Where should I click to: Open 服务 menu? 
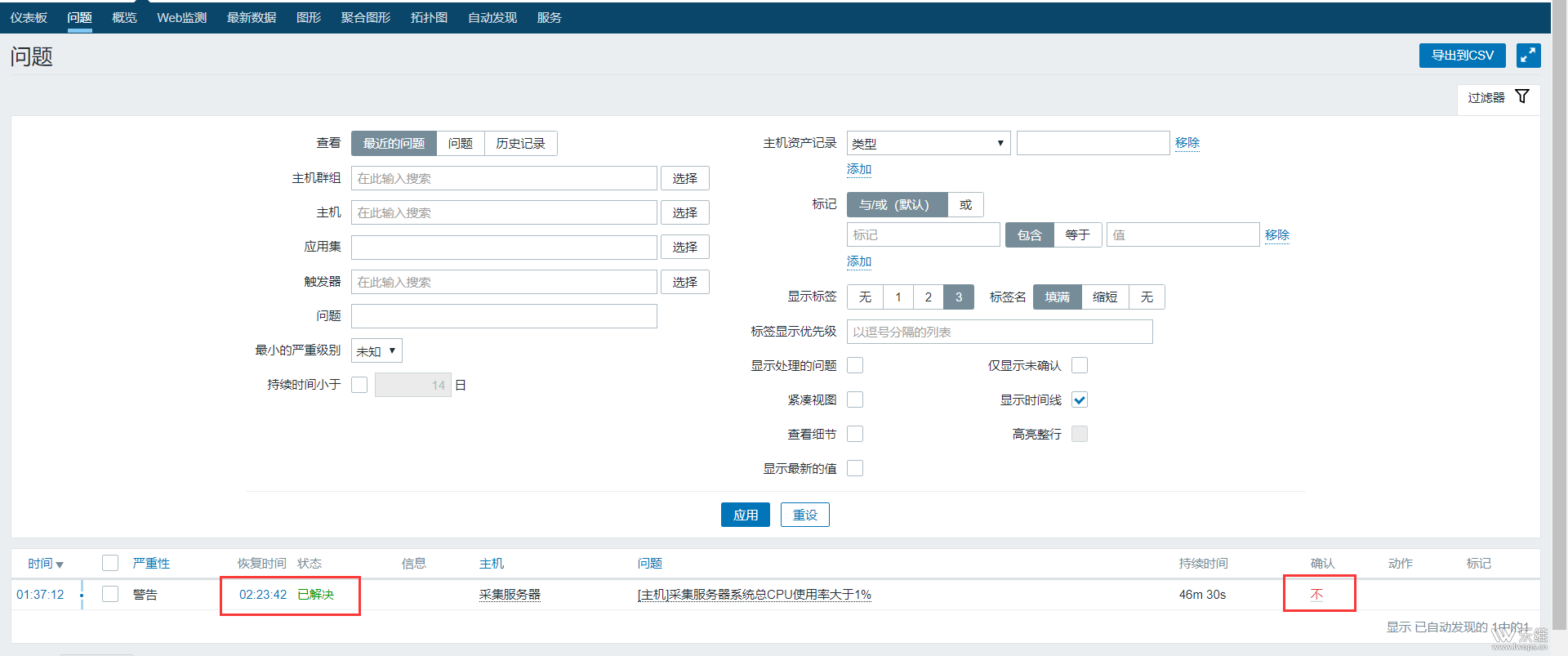point(549,17)
